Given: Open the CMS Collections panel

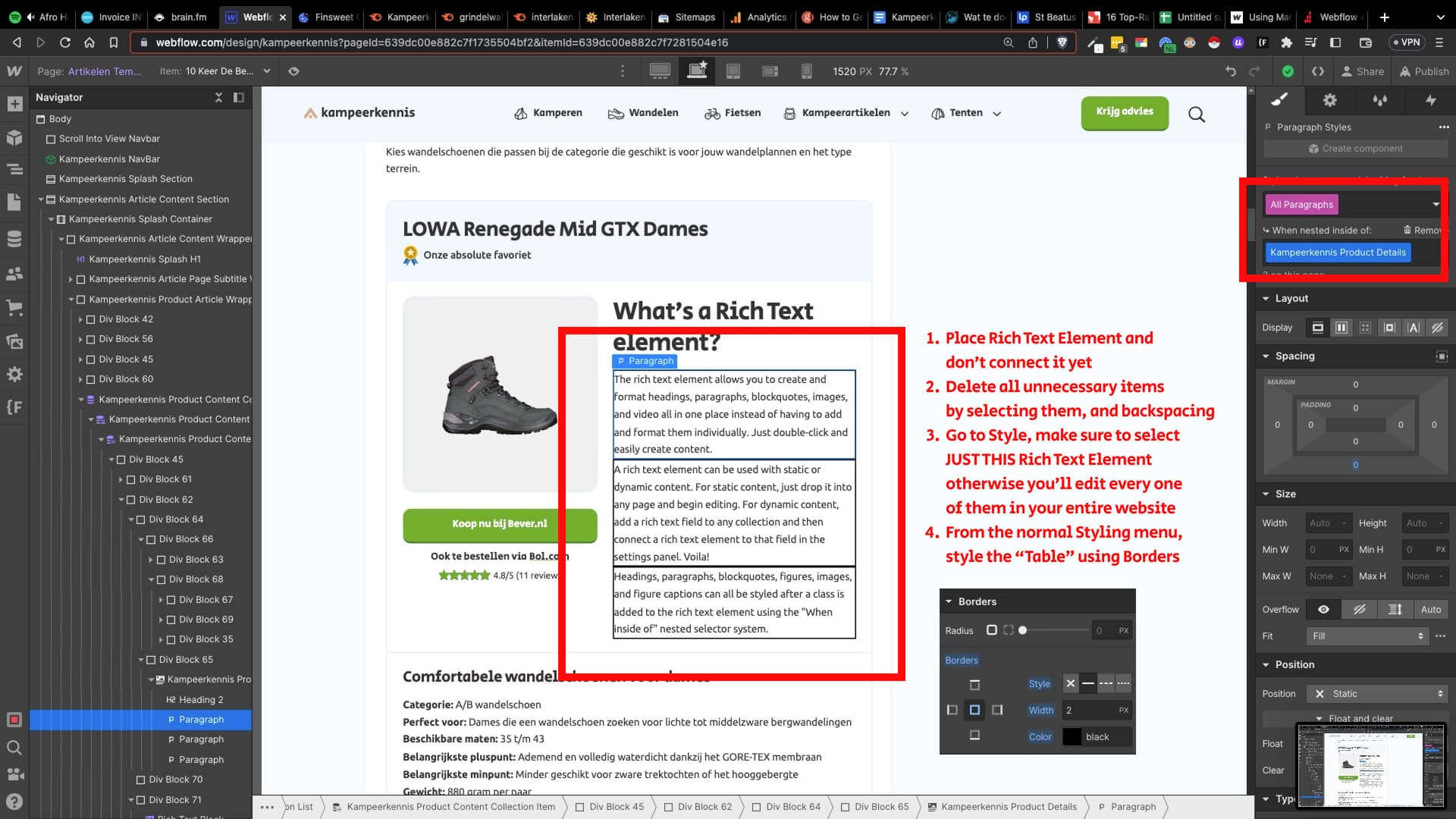Looking at the screenshot, I should pyautogui.click(x=14, y=239).
